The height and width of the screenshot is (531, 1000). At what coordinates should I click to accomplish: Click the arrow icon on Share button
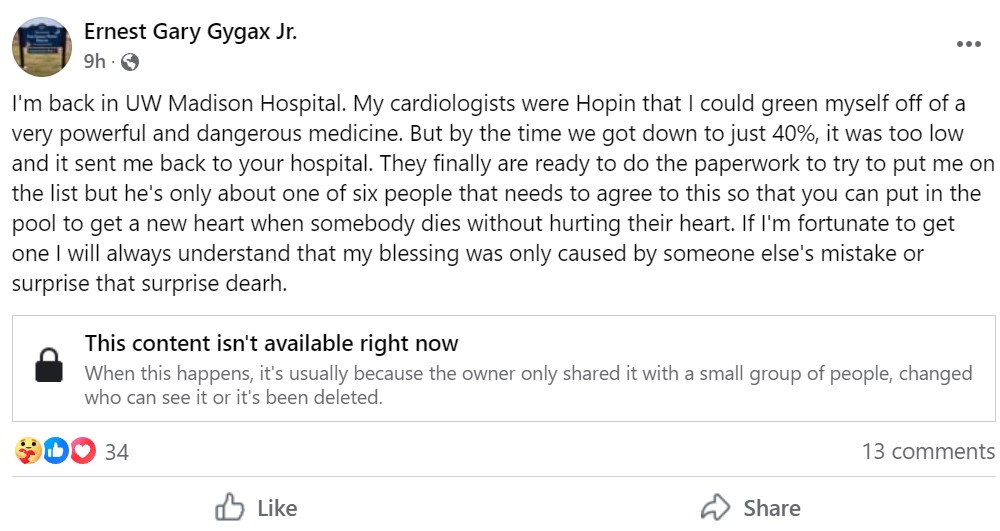pyautogui.click(x=715, y=507)
